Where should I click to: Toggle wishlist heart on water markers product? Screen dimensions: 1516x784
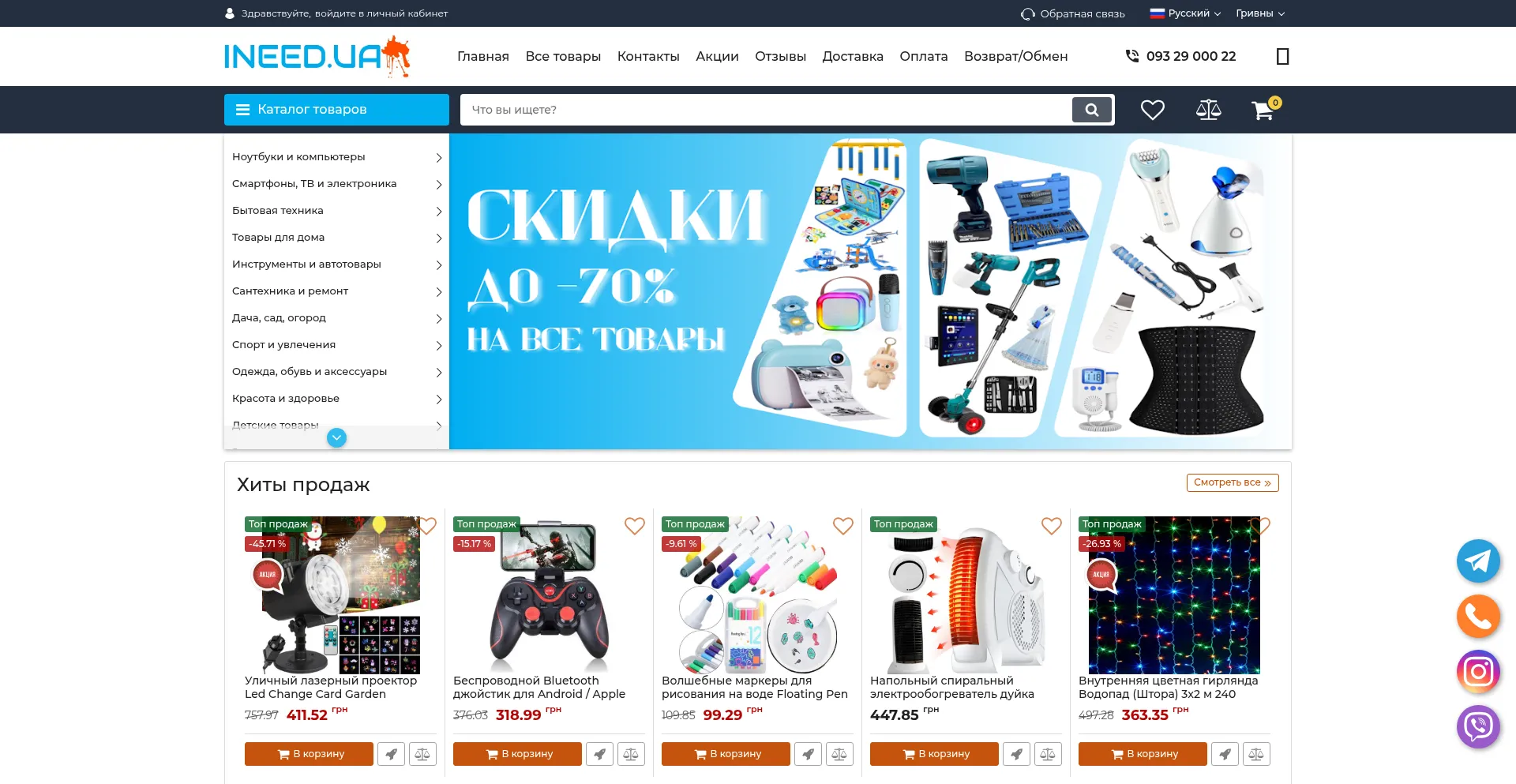pos(843,526)
